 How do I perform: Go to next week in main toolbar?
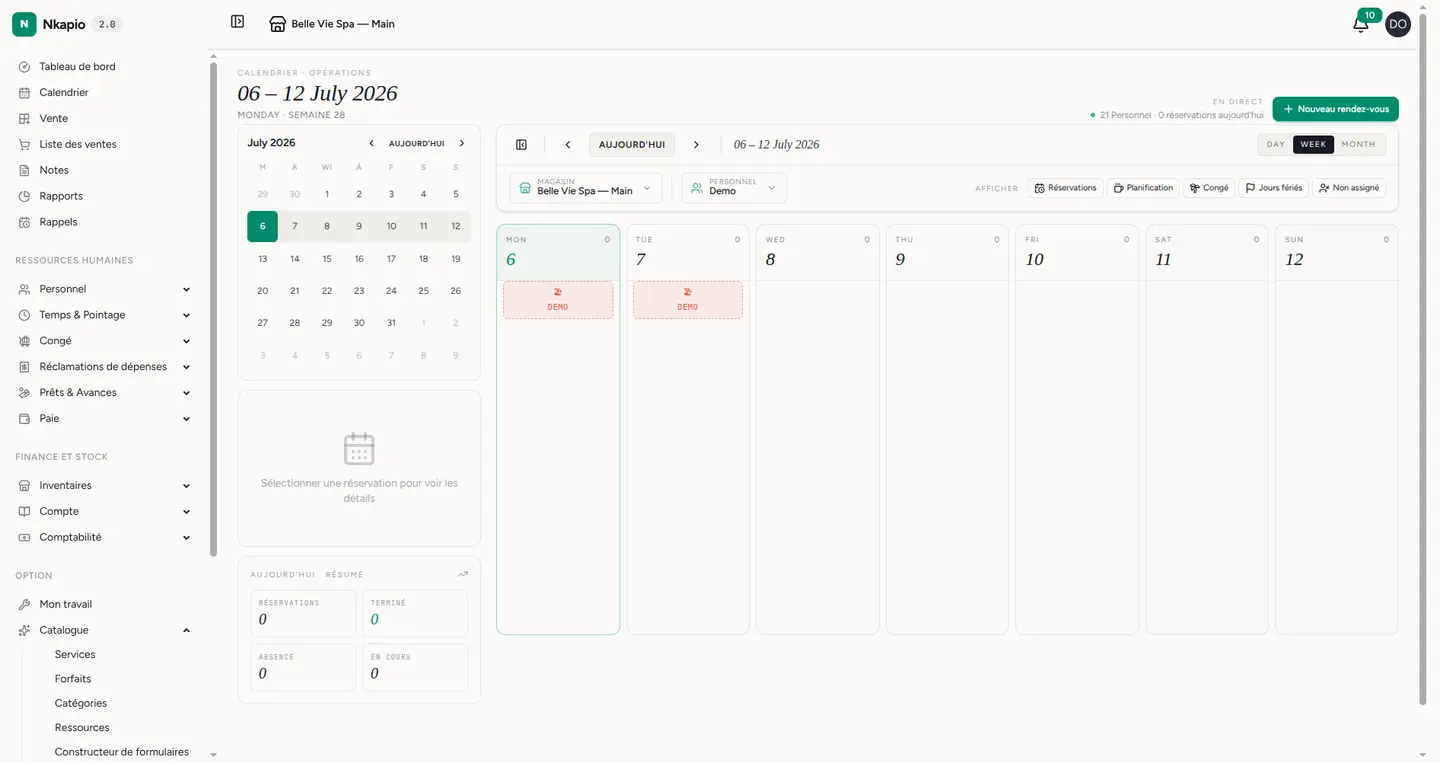coord(696,145)
